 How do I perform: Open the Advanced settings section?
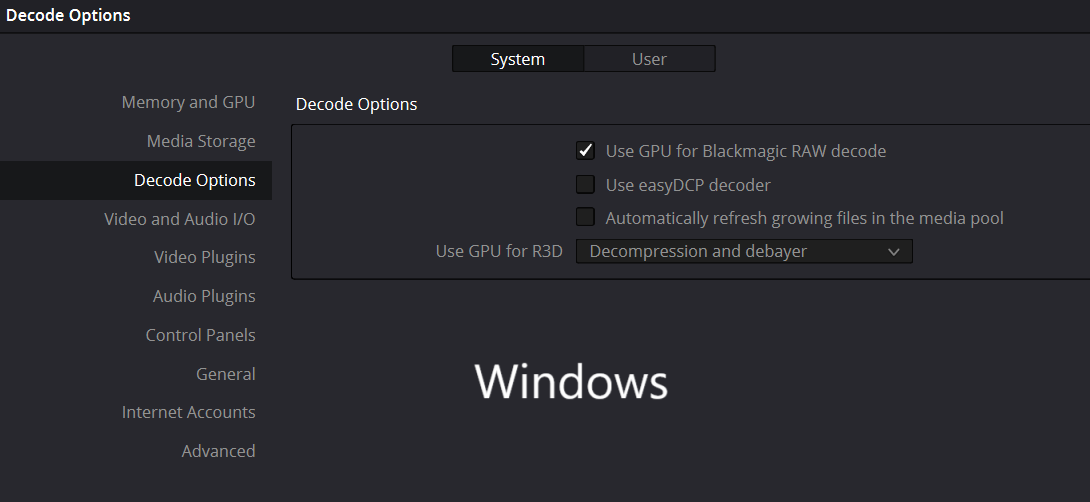[x=218, y=451]
